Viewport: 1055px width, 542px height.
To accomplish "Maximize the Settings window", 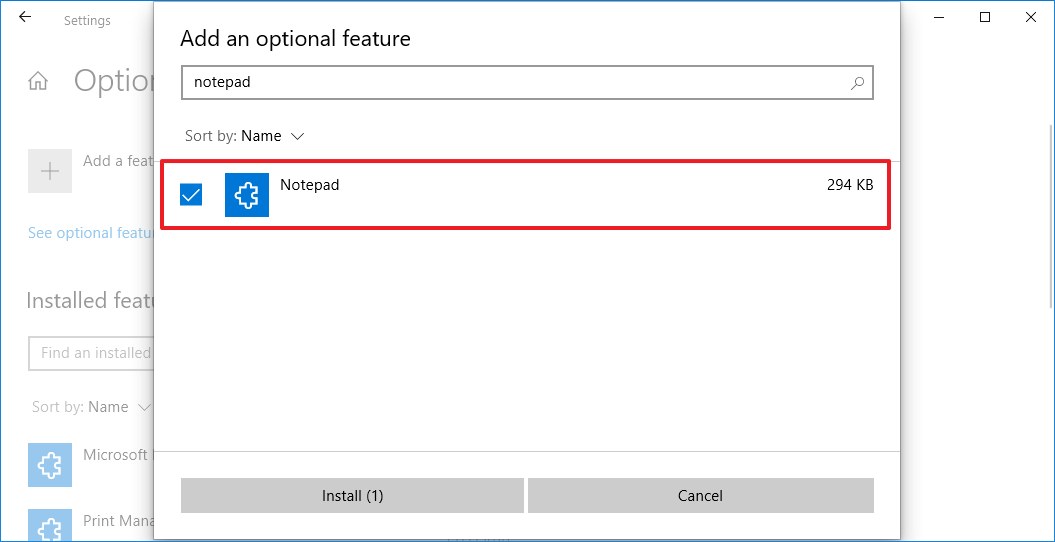I will pos(985,18).
